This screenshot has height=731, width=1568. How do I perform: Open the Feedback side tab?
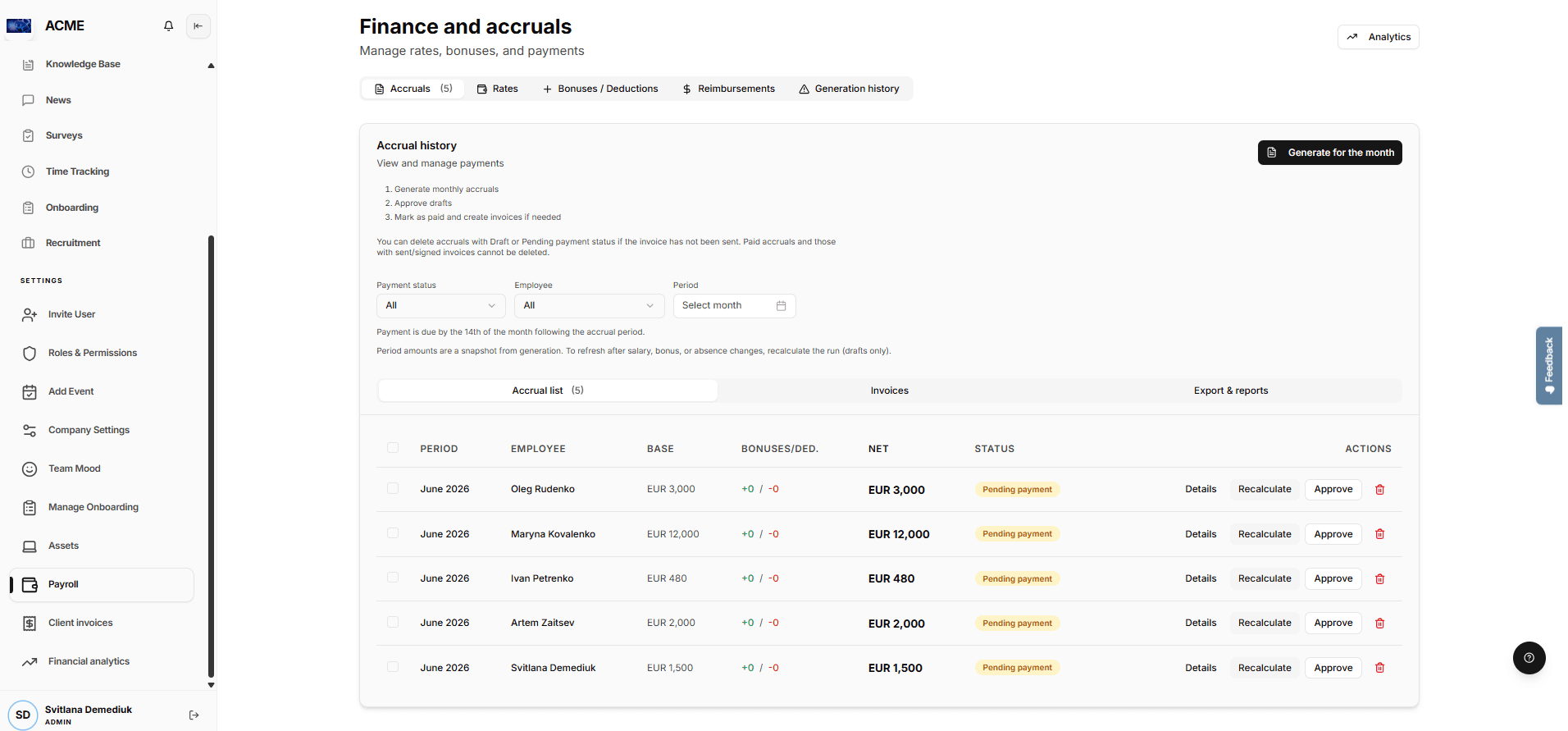click(1548, 366)
